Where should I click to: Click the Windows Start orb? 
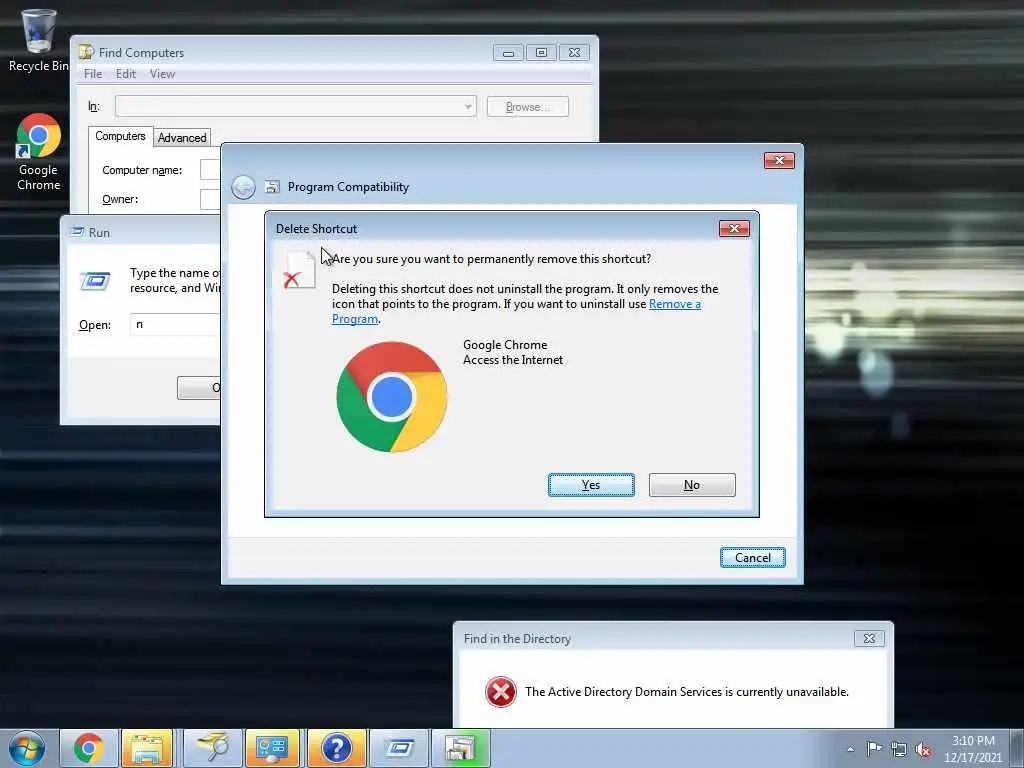pos(27,748)
